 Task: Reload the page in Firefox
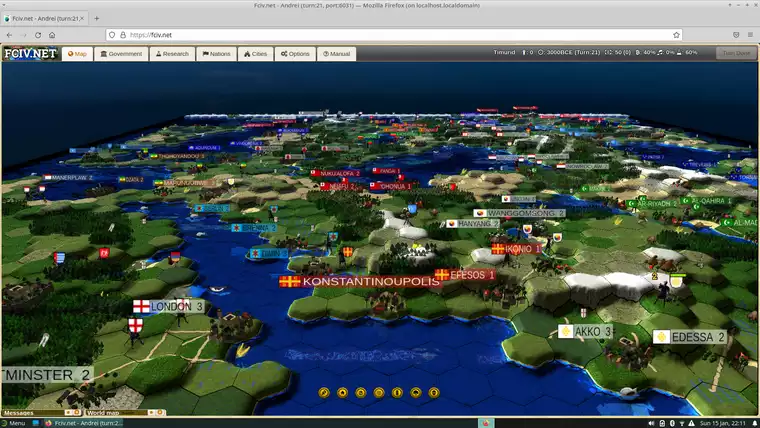point(38,34)
